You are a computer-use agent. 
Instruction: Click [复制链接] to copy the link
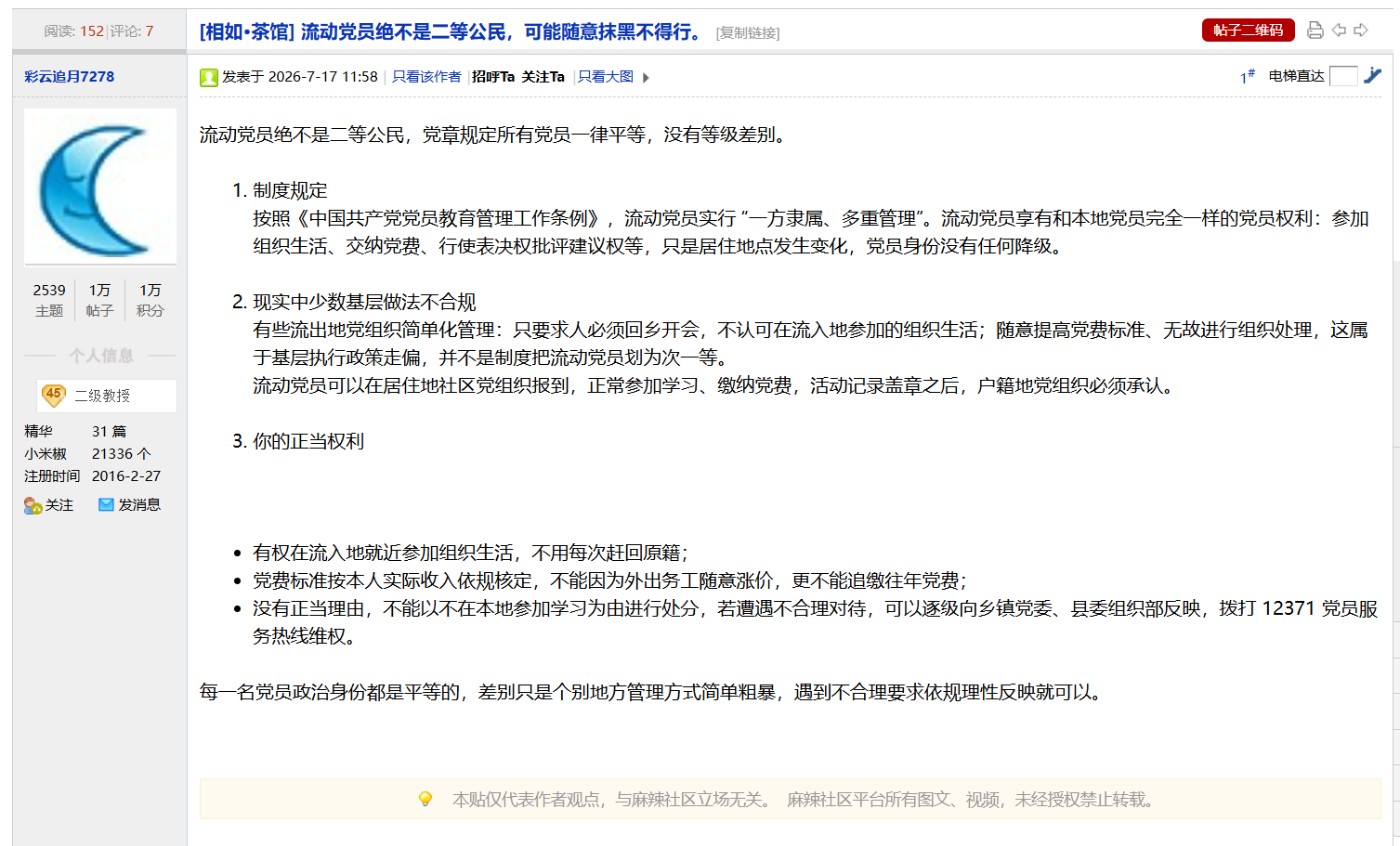(x=747, y=33)
